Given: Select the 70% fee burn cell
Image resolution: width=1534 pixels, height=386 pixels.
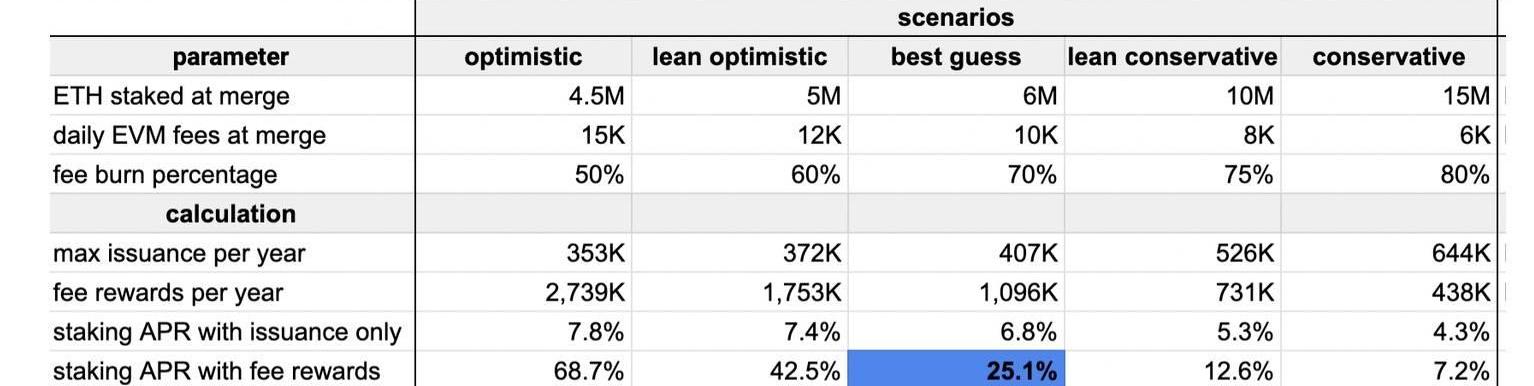Looking at the screenshot, I should (x=956, y=174).
